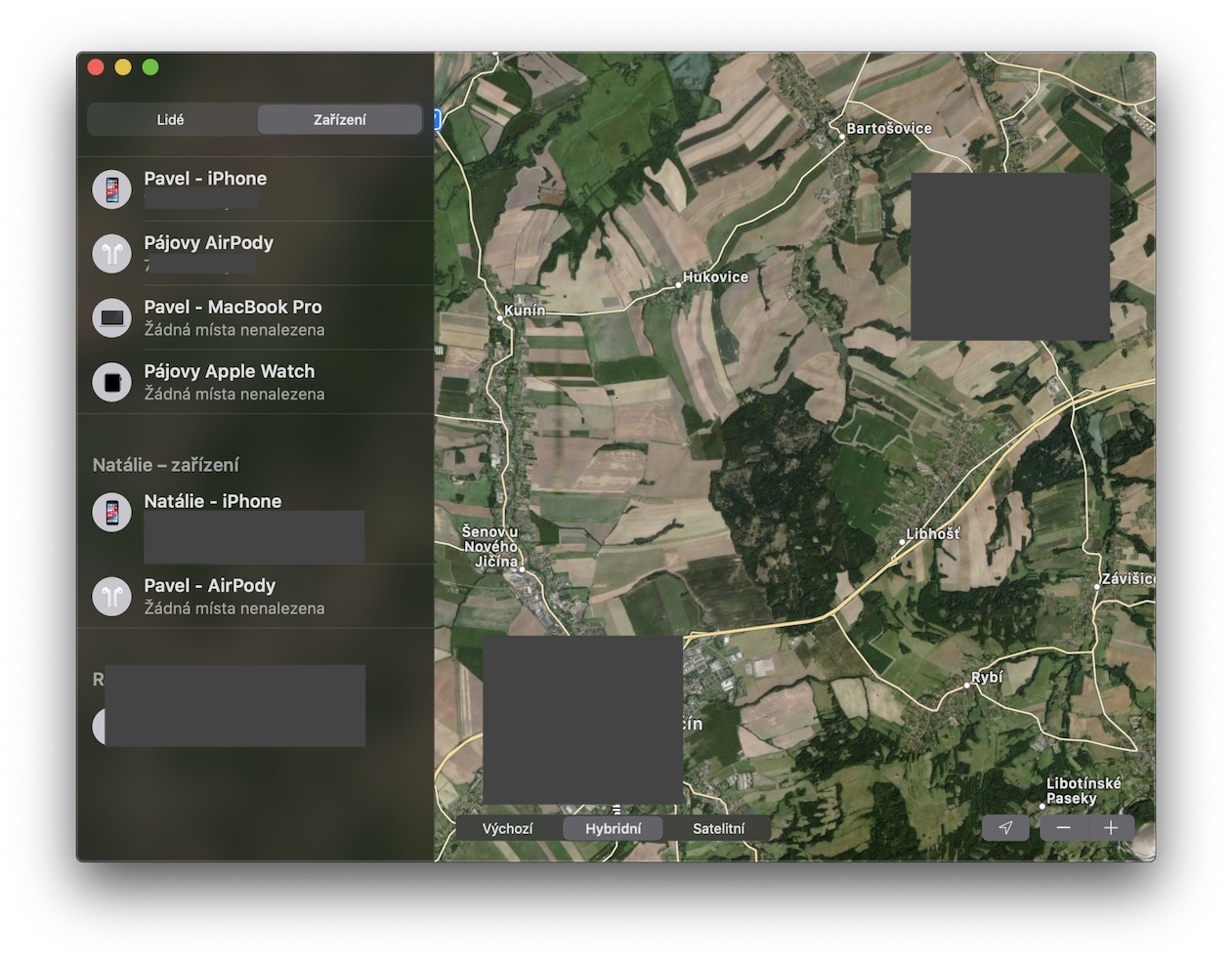Click the Závišice label on the map
This screenshot has width=1232, height=963.
tap(1127, 579)
